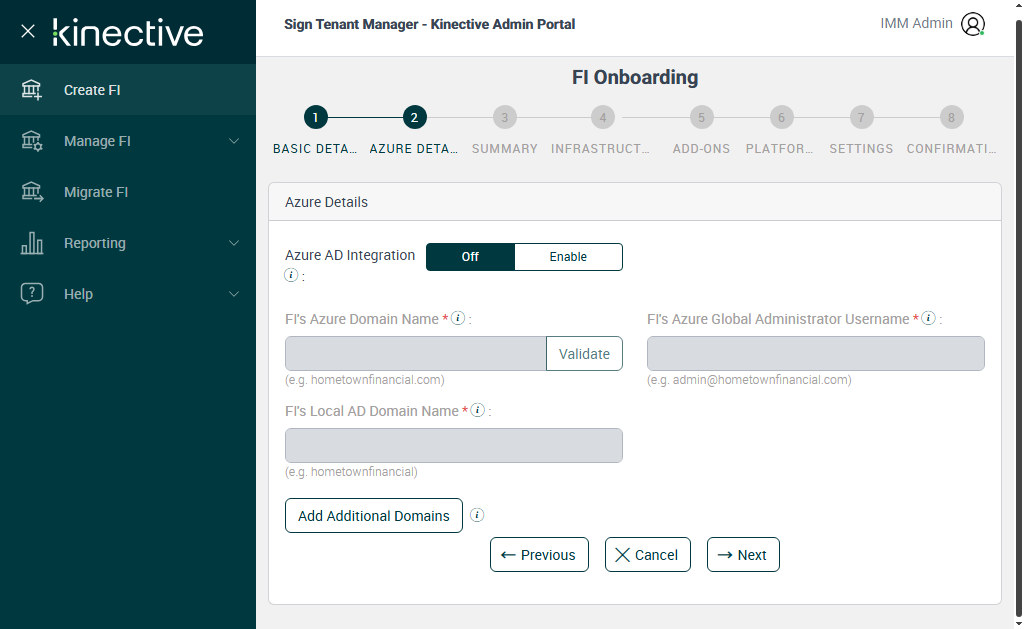Screen dimensions: 1024x629
Task: Click info icon next to Azure Domain Name
Action: 458,318
